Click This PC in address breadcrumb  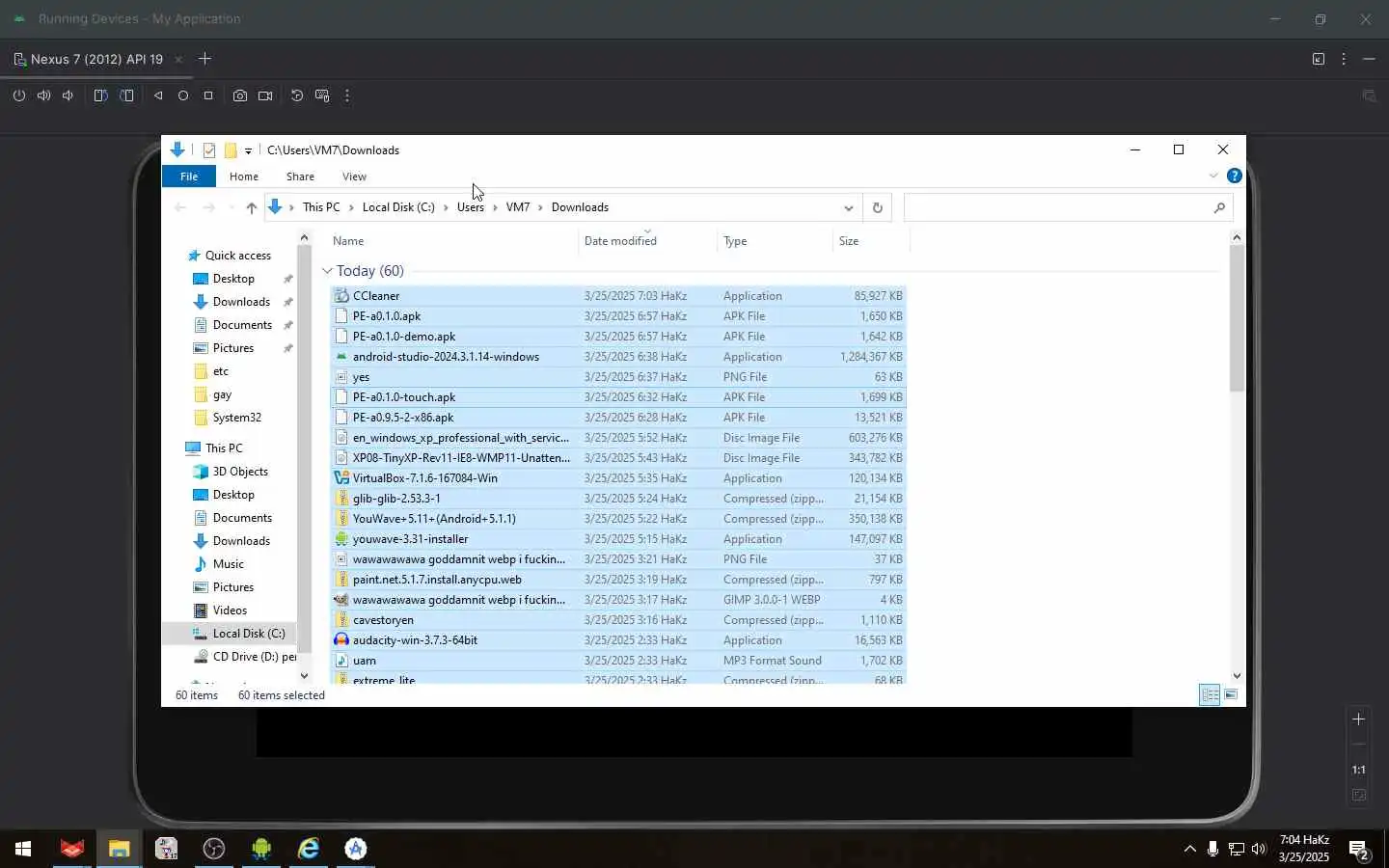[321, 207]
